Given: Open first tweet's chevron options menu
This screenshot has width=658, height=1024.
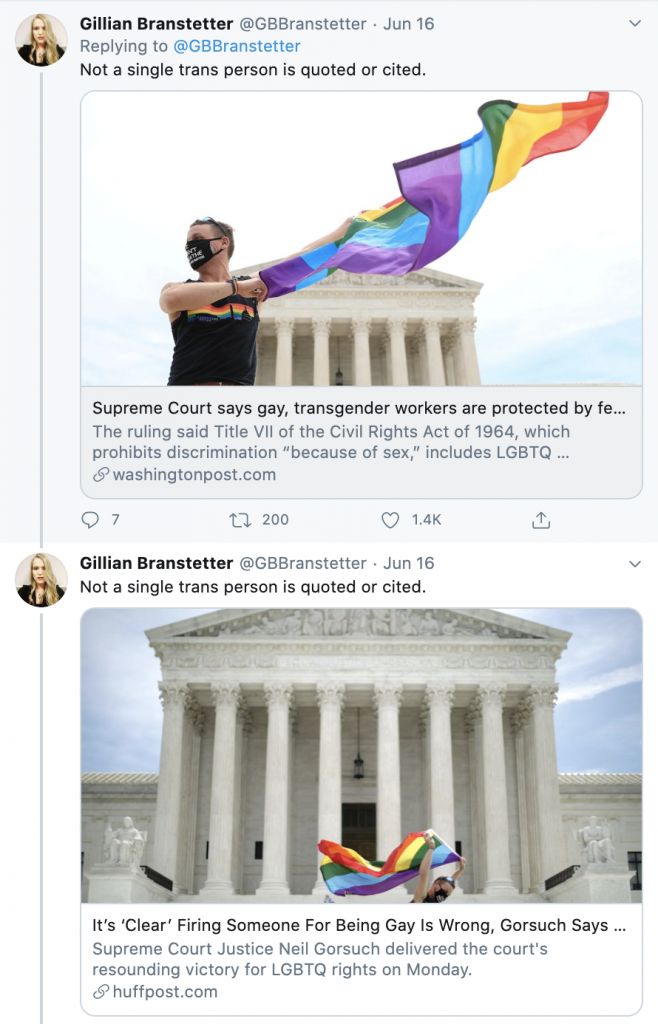Looking at the screenshot, I should [634, 24].
